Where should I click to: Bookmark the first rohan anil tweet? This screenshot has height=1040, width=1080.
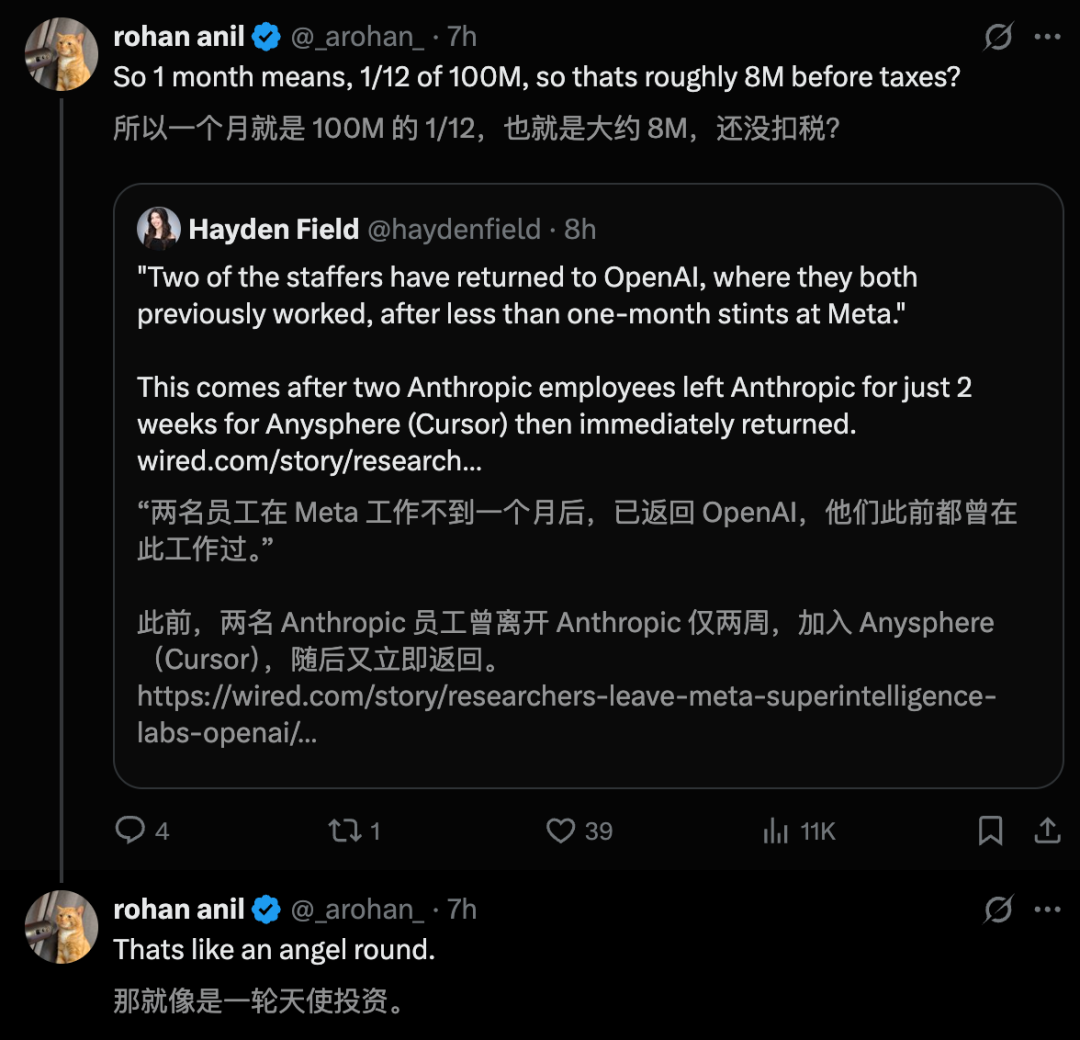pos(990,830)
